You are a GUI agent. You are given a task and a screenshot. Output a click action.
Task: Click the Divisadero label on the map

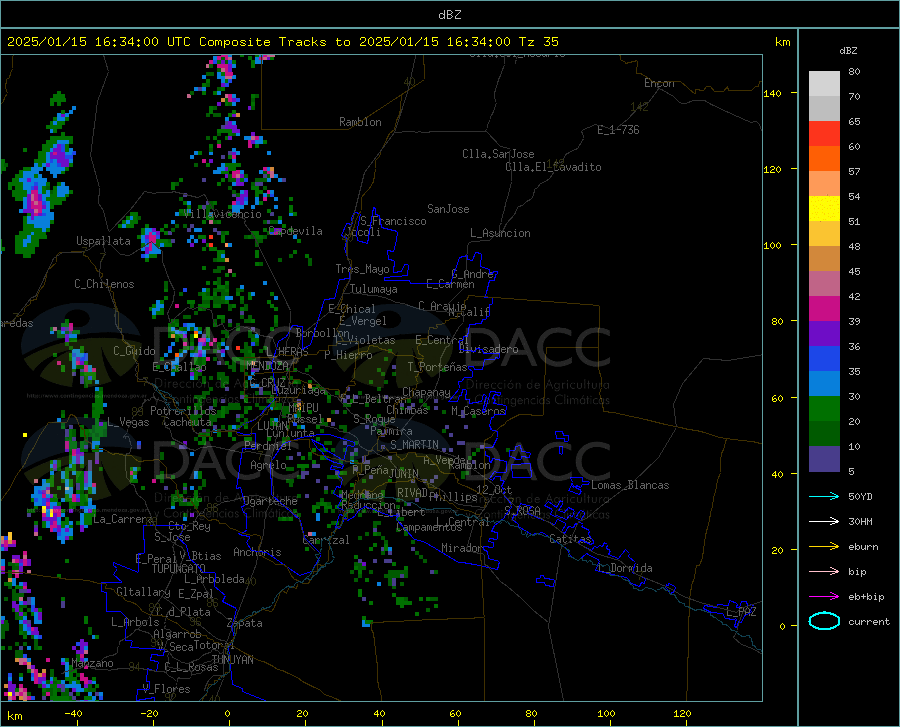point(488,349)
